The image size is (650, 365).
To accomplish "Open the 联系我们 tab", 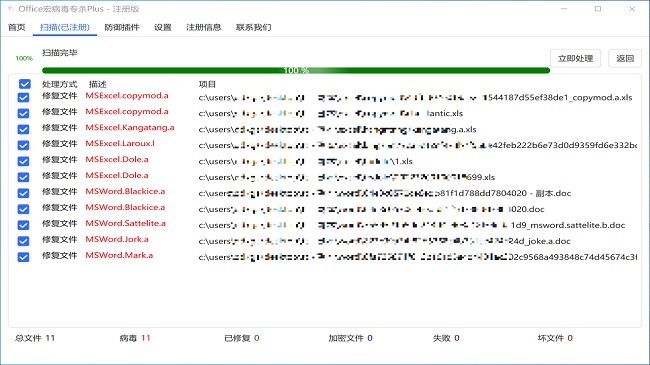I will pos(253,27).
